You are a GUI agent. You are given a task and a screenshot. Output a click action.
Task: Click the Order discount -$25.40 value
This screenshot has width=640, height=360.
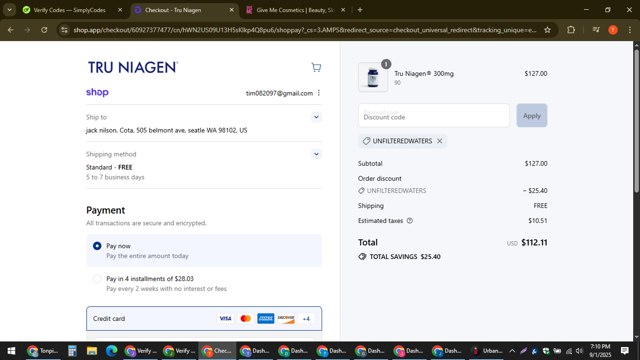pyautogui.click(x=535, y=191)
